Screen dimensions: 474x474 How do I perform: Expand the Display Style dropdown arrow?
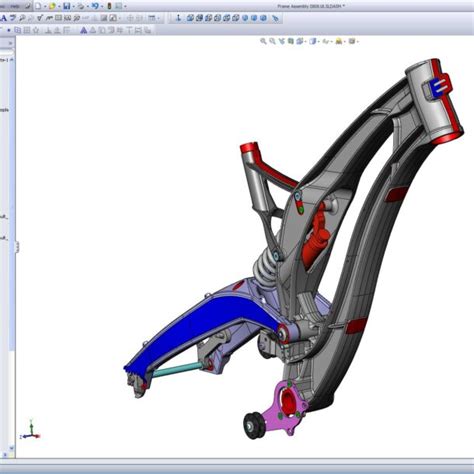(x=319, y=42)
